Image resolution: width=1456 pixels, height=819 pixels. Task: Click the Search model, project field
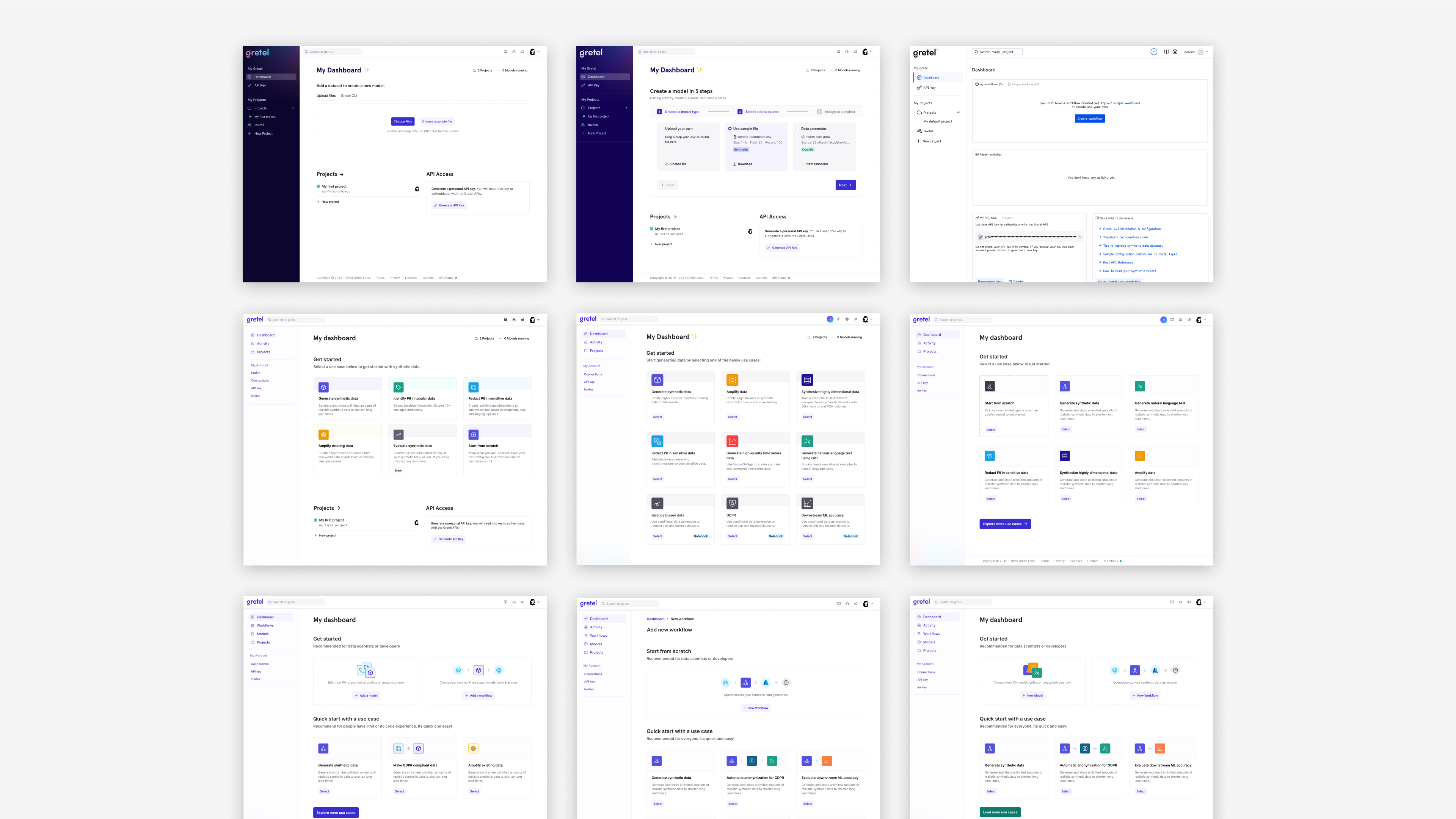[x=997, y=52]
